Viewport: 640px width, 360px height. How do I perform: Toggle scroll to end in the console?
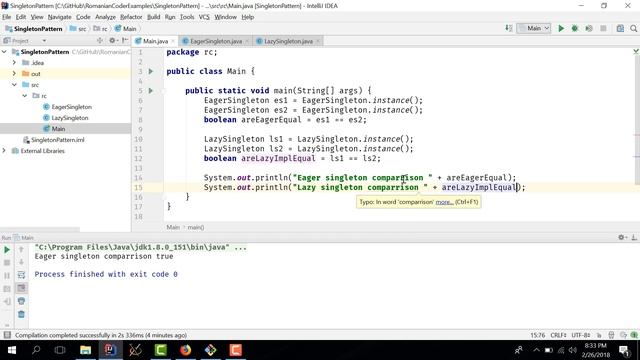click(x=21, y=288)
